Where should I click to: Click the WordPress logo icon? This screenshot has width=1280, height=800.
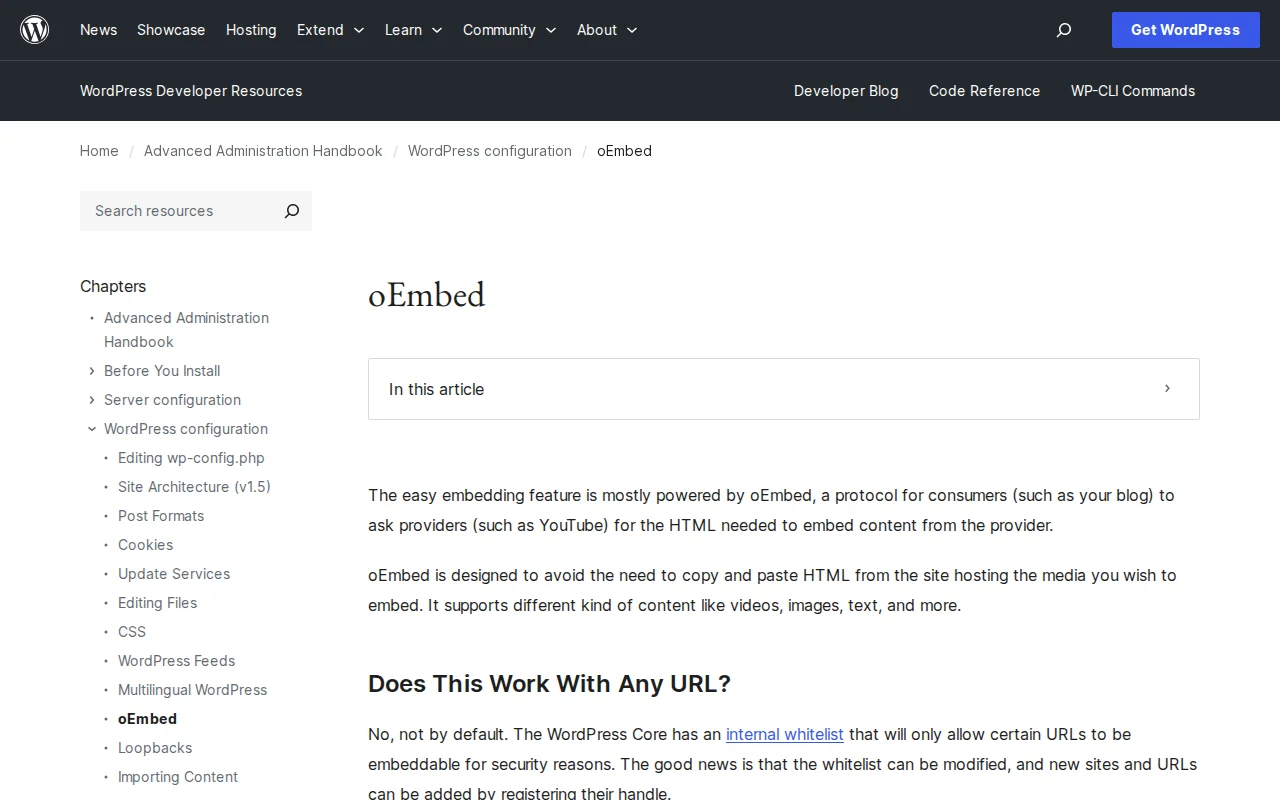tap(34, 29)
